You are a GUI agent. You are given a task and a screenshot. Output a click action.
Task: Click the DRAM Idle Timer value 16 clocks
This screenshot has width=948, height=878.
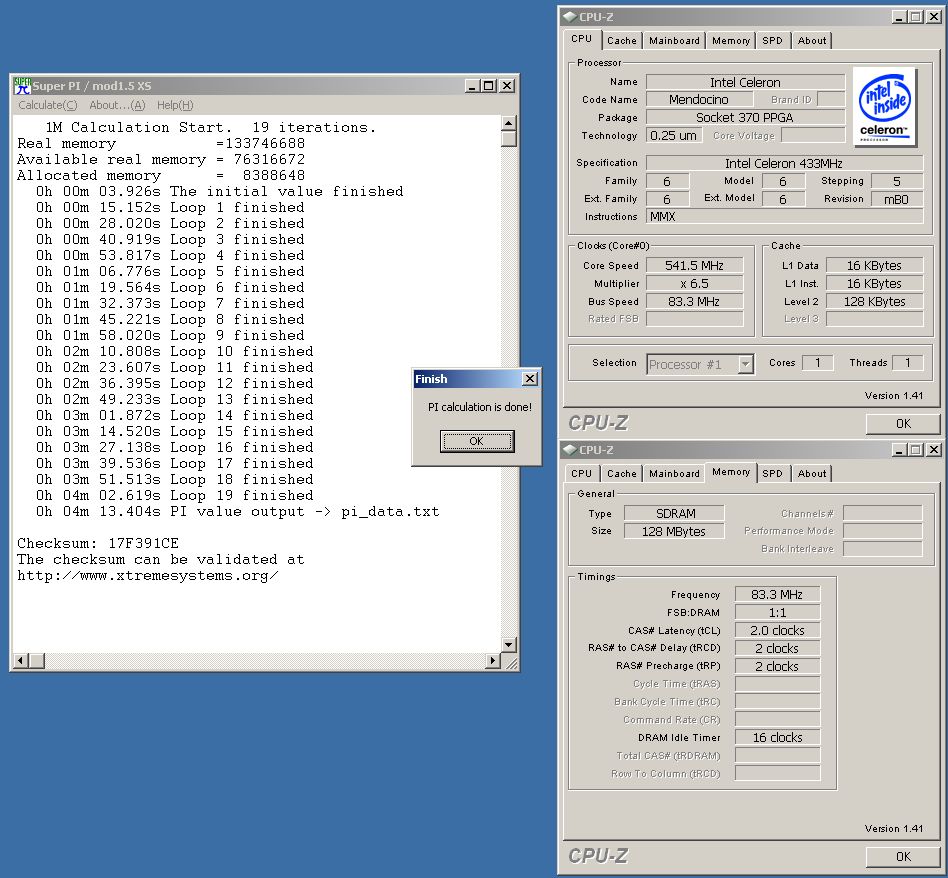778,738
